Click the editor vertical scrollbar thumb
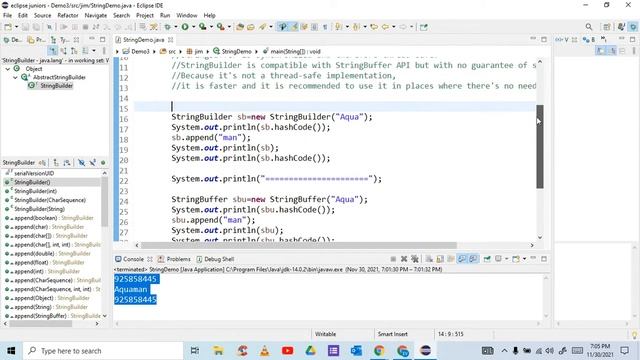This screenshot has height=360, width=640. [540, 147]
